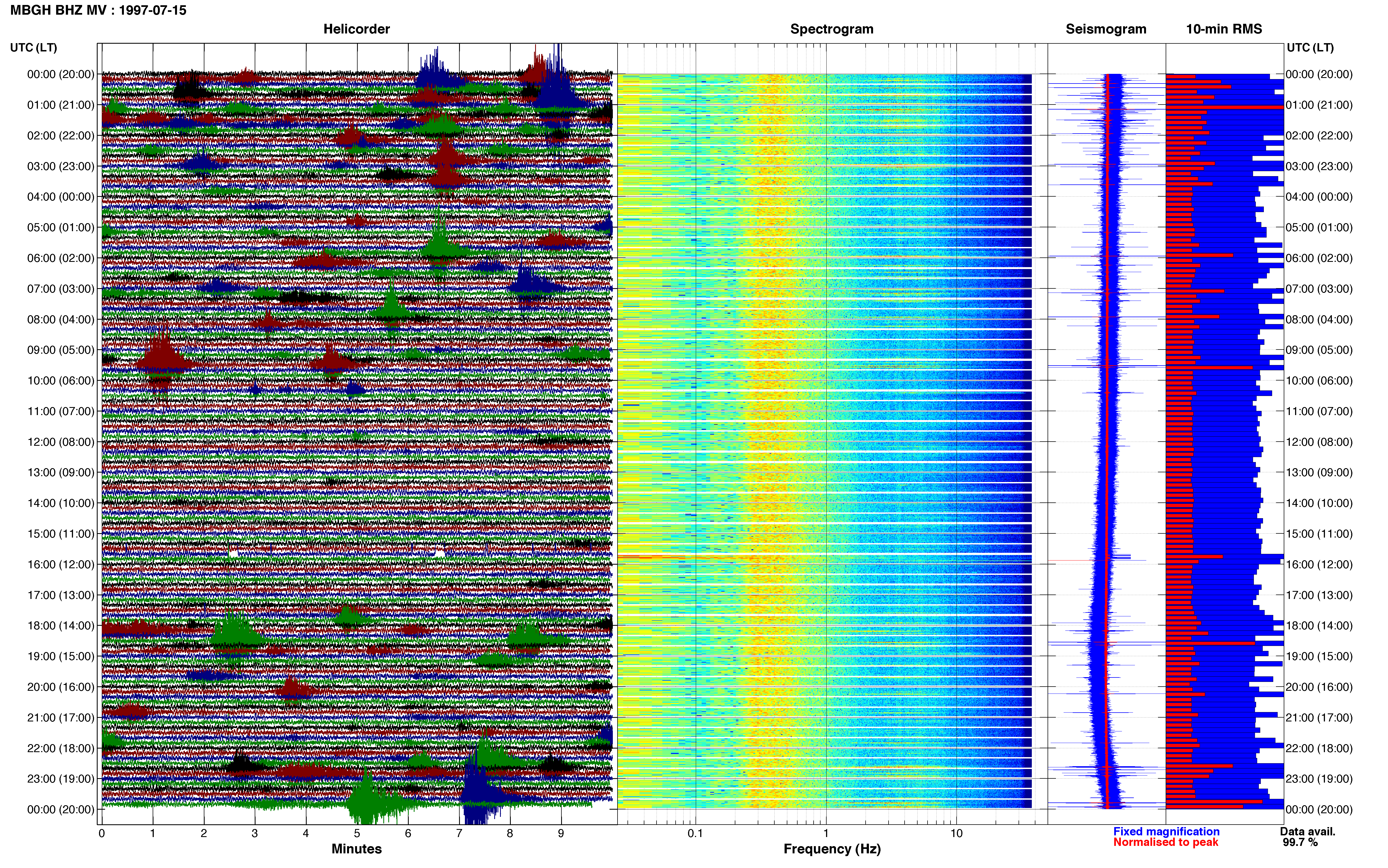The image size is (1388, 868).
Task: Select RMS-side time label 07:00 (03:00)
Action: coord(1319,289)
